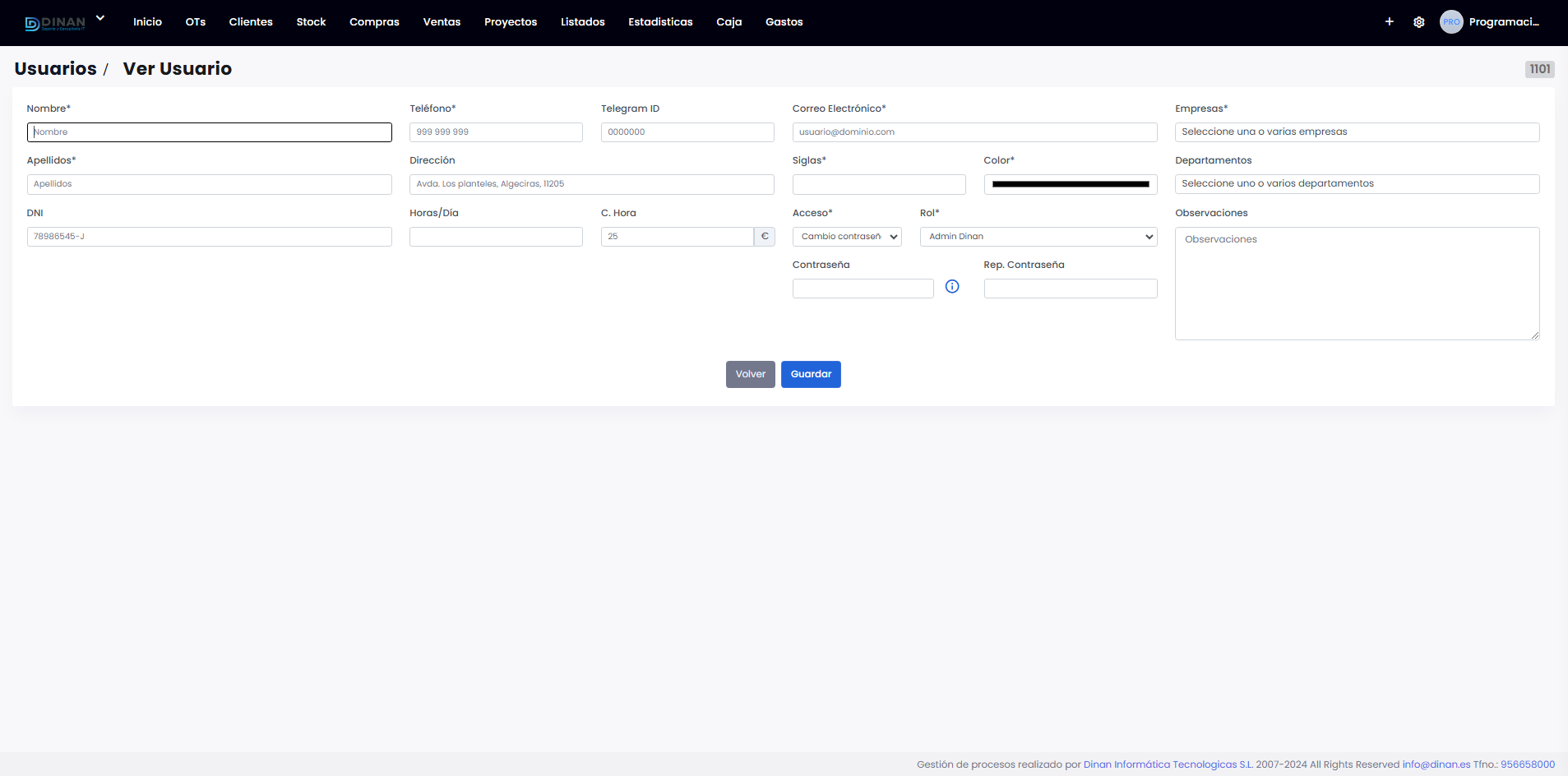Viewport: 1568px width, 776px height.
Task: Open the Rol dropdown showing Admin Dinan
Action: click(1038, 237)
